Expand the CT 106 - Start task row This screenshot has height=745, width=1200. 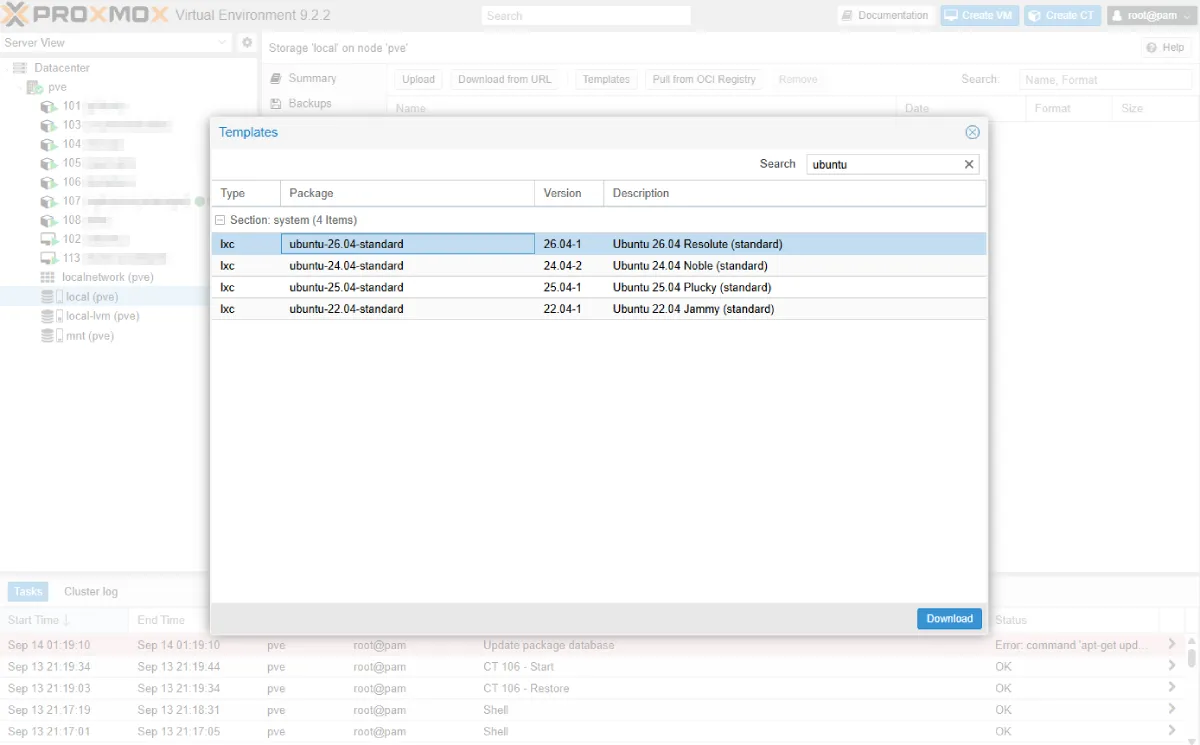pos(1172,666)
